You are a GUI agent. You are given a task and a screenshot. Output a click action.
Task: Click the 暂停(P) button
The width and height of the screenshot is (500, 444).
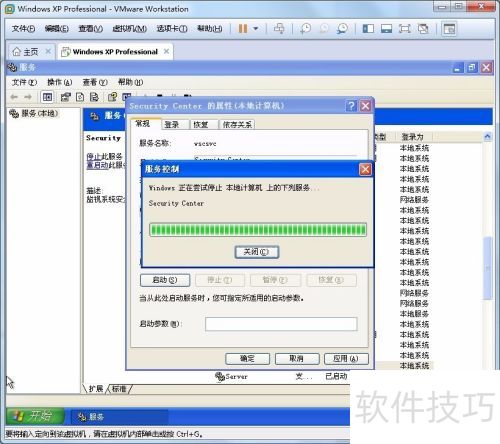[275, 280]
